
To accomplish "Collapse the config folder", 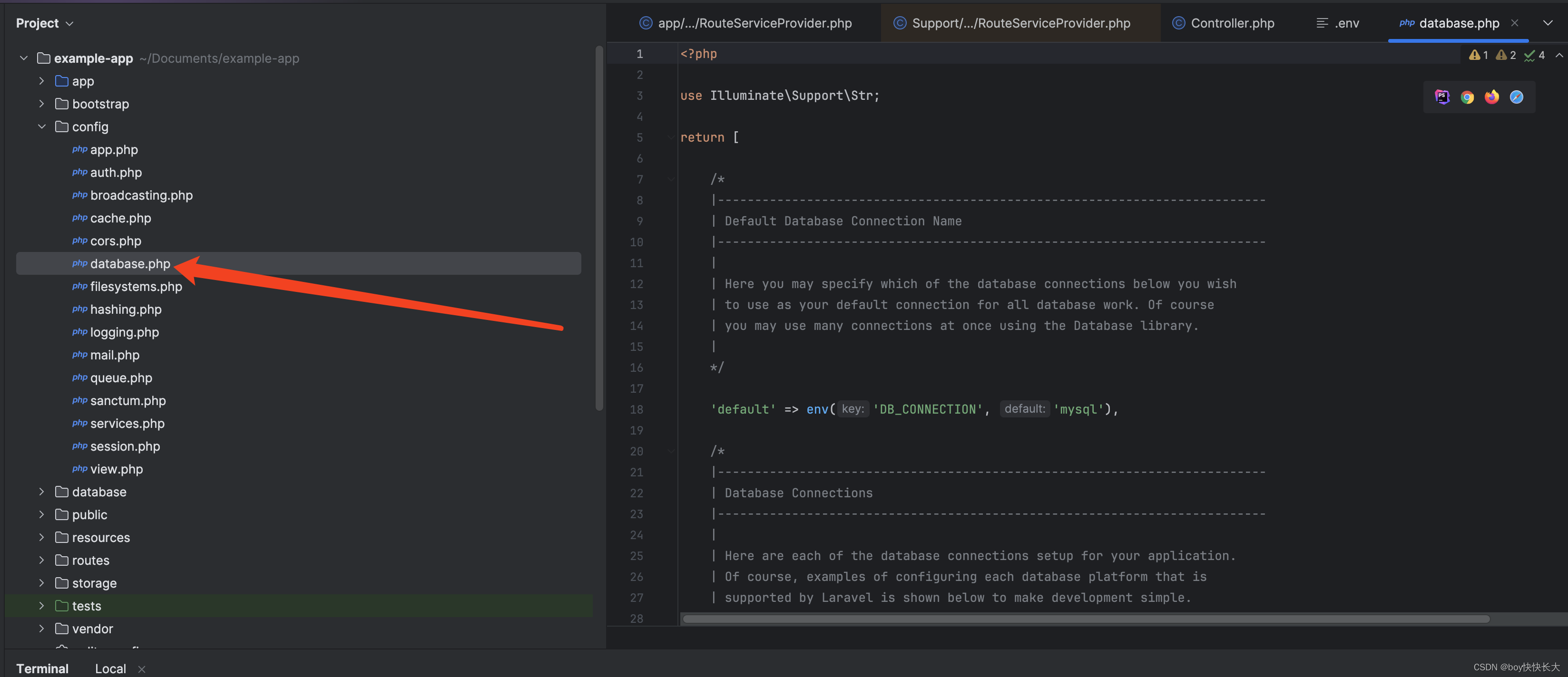I will (x=41, y=126).
